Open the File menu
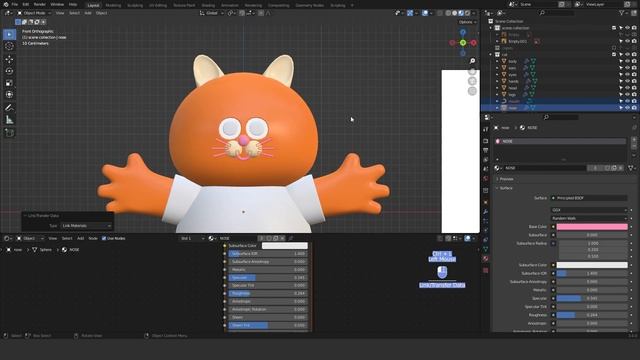Screen dimensions: 640x360 tap(15, 4)
